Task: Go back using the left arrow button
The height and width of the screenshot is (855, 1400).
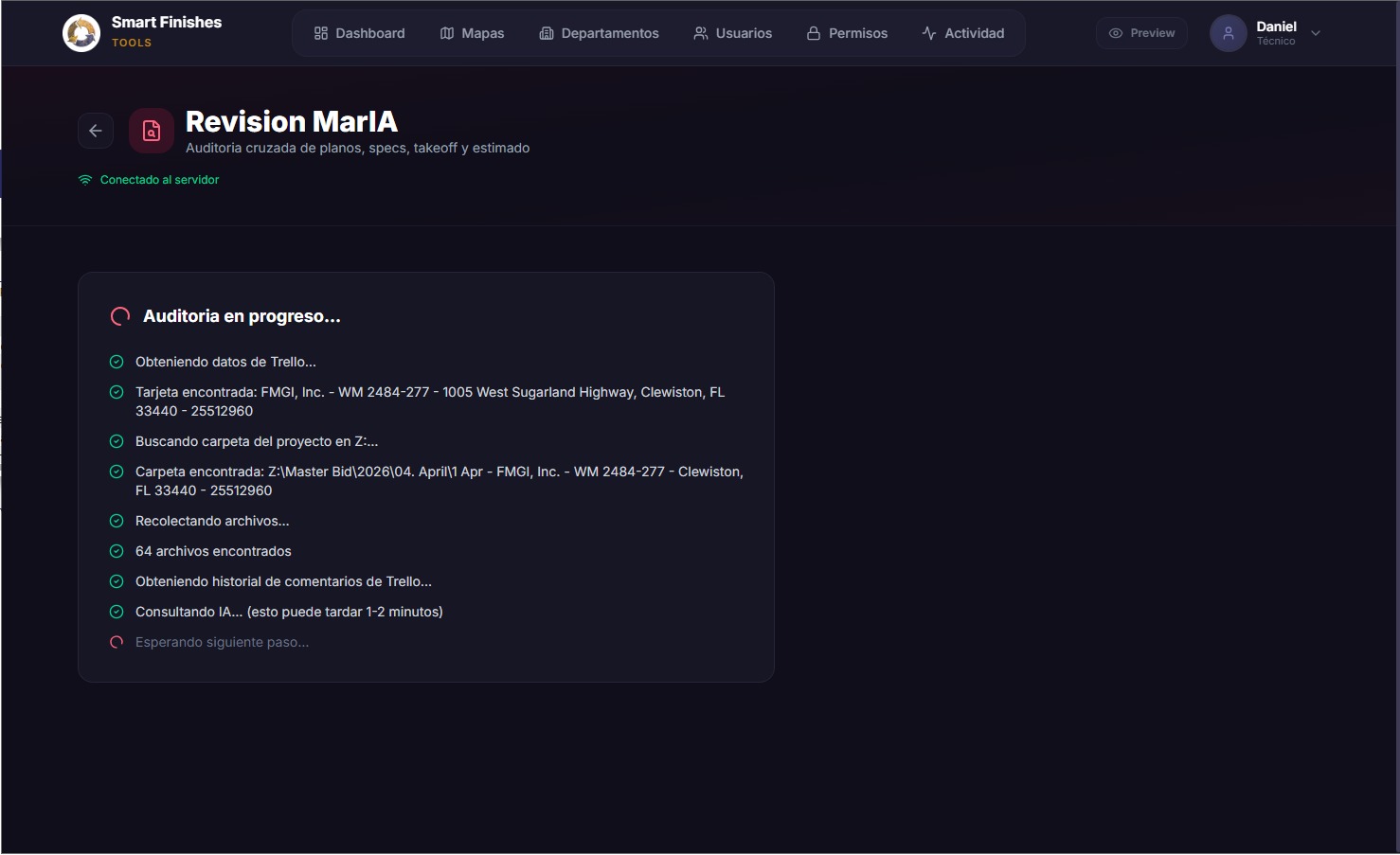Action: click(x=96, y=131)
